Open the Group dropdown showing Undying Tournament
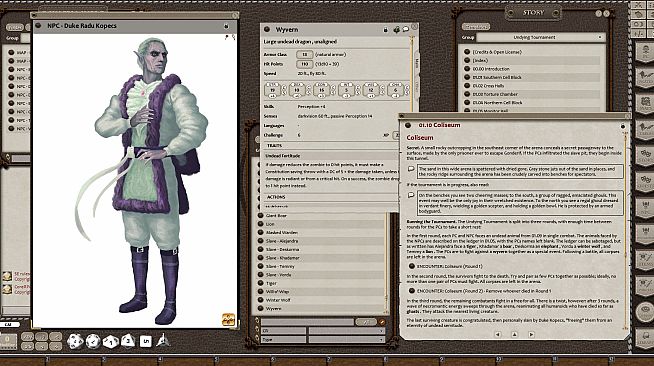This screenshot has width=654, height=366. click(541, 38)
